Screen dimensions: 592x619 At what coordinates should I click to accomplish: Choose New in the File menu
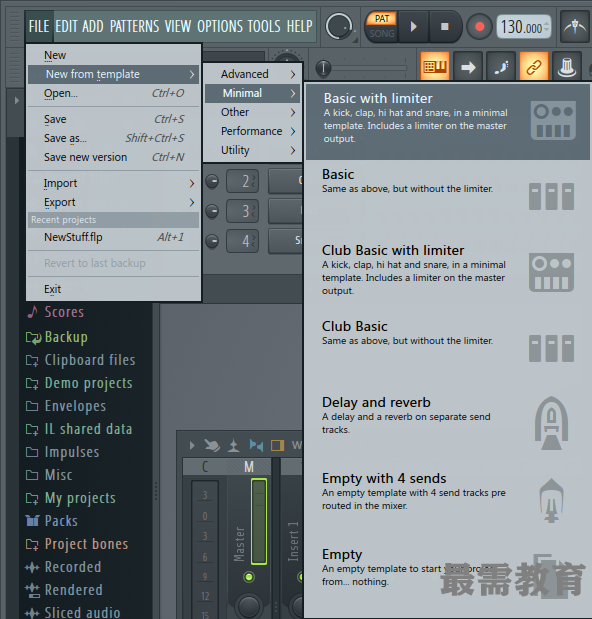click(x=114, y=55)
